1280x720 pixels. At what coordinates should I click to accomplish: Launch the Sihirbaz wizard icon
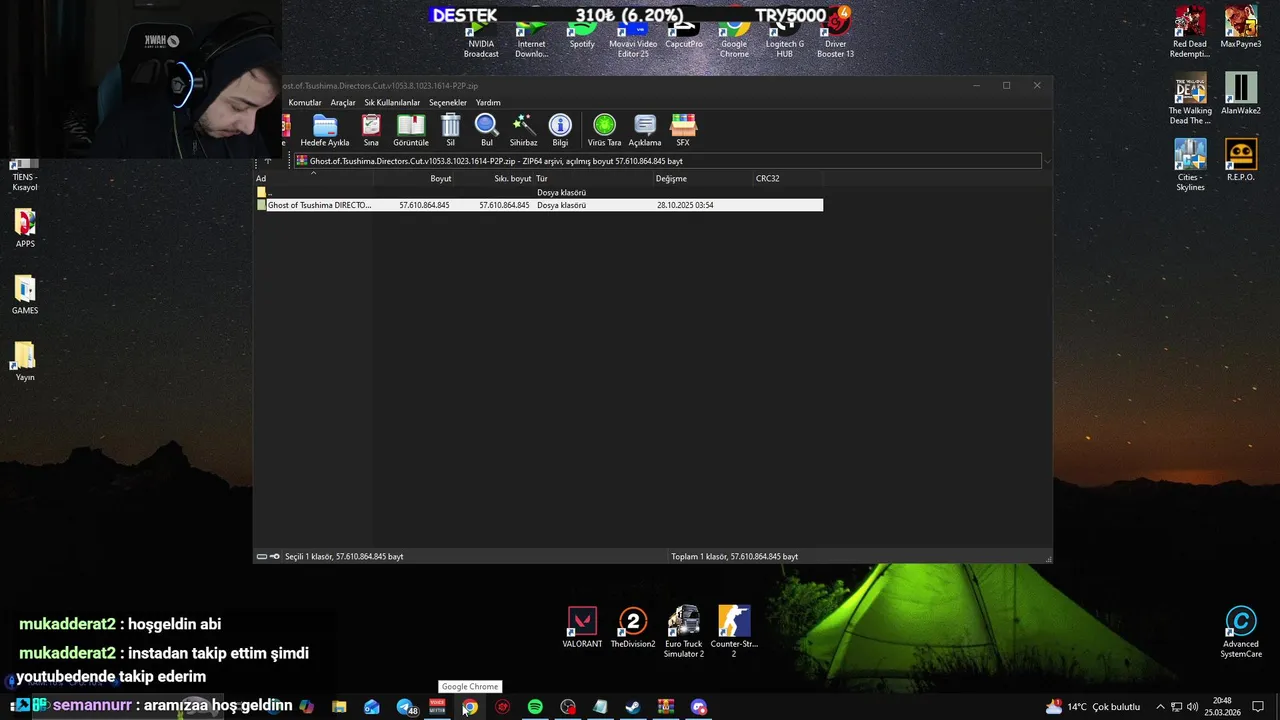coord(523,130)
